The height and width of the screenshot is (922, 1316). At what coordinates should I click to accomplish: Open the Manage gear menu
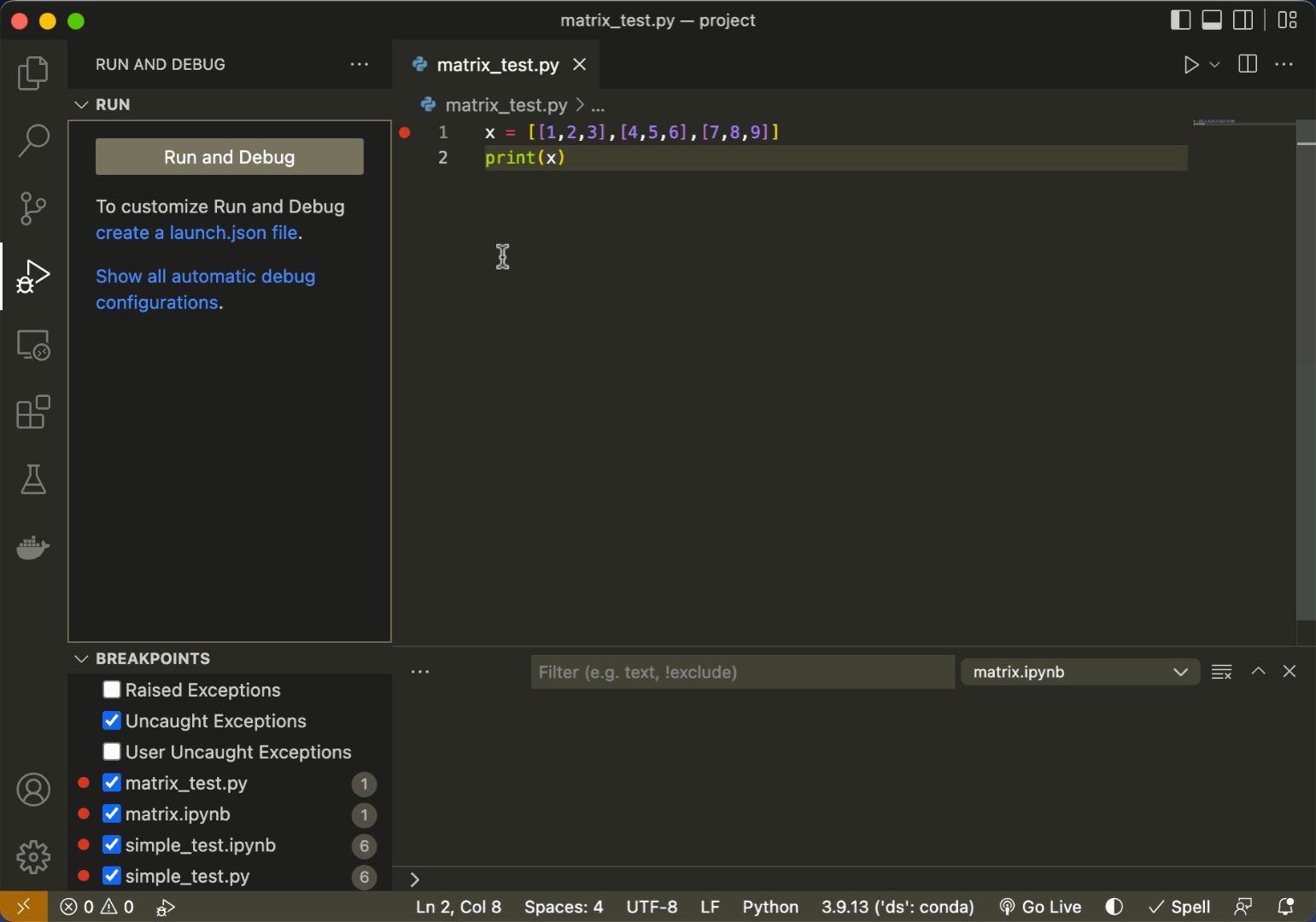tap(33, 856)
